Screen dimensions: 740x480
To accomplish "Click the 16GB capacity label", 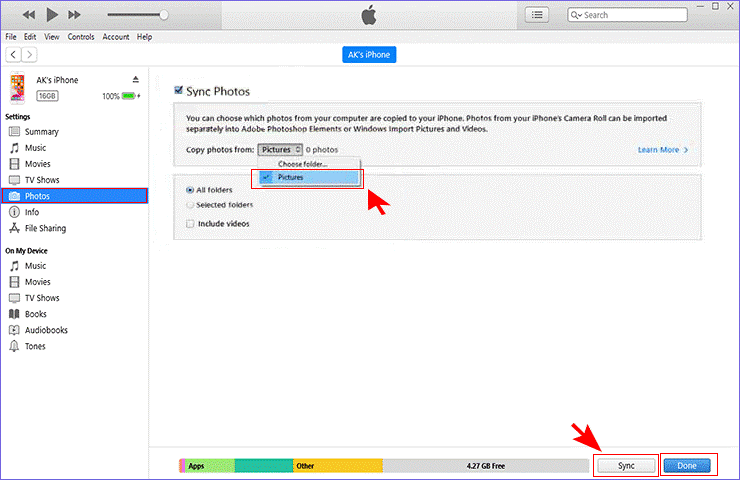I will [47, 96].
